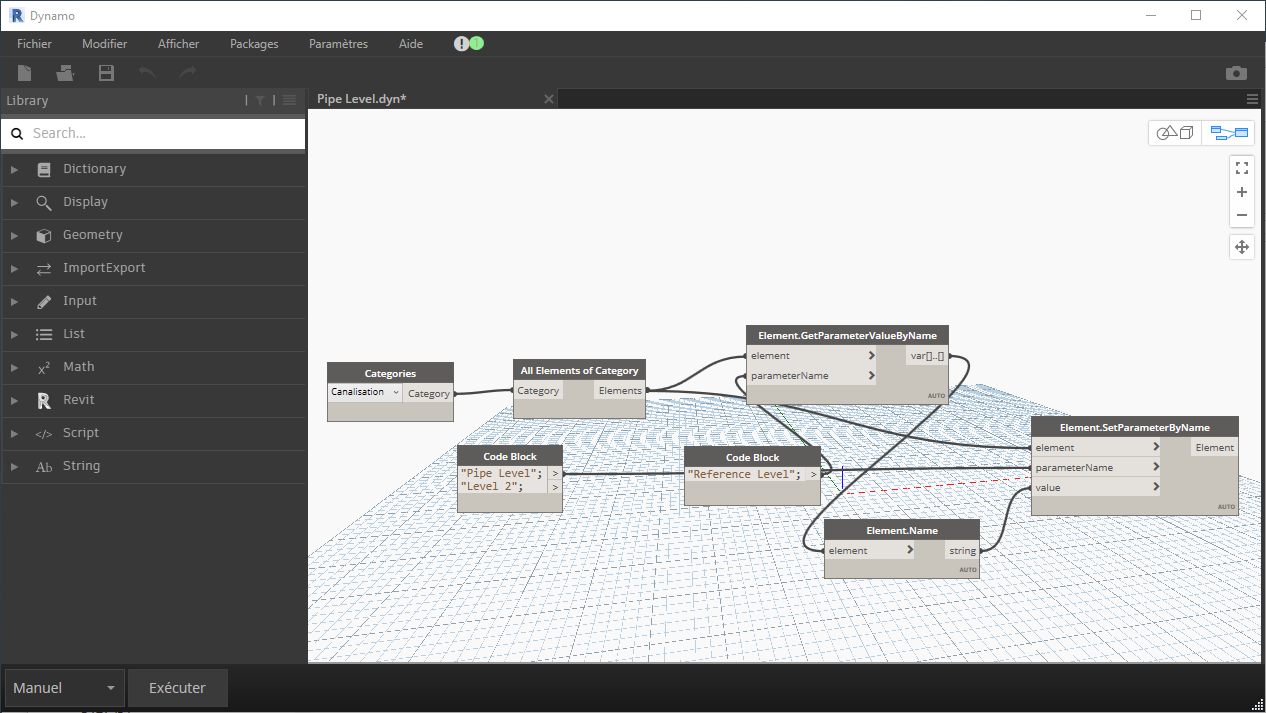The width and height of the screenshot is (1266, 713).
Task: Click inside the library Search field
Action: pos(150,133)
